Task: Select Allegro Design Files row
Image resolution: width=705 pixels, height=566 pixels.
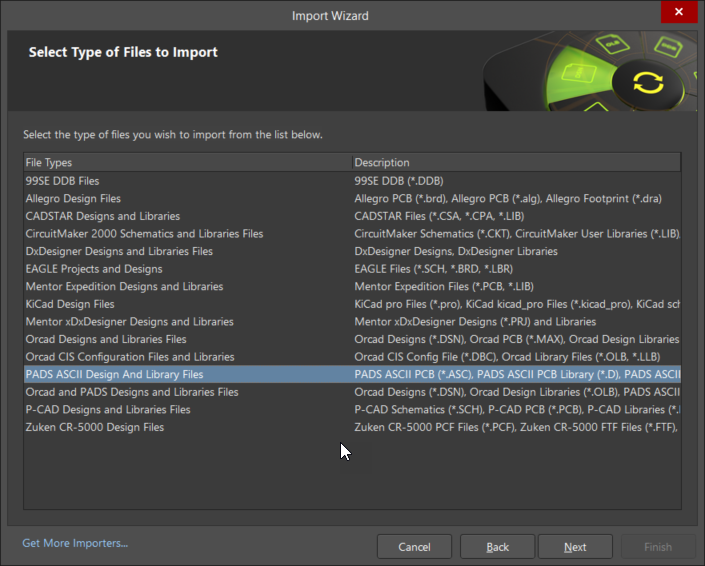Action: 73,199
